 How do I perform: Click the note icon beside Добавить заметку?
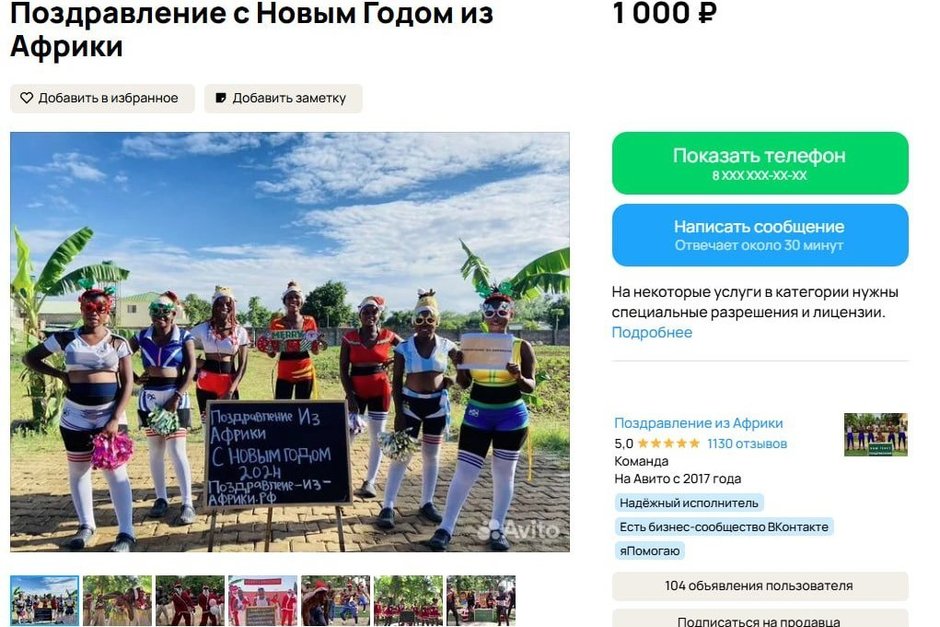[221, 98]
